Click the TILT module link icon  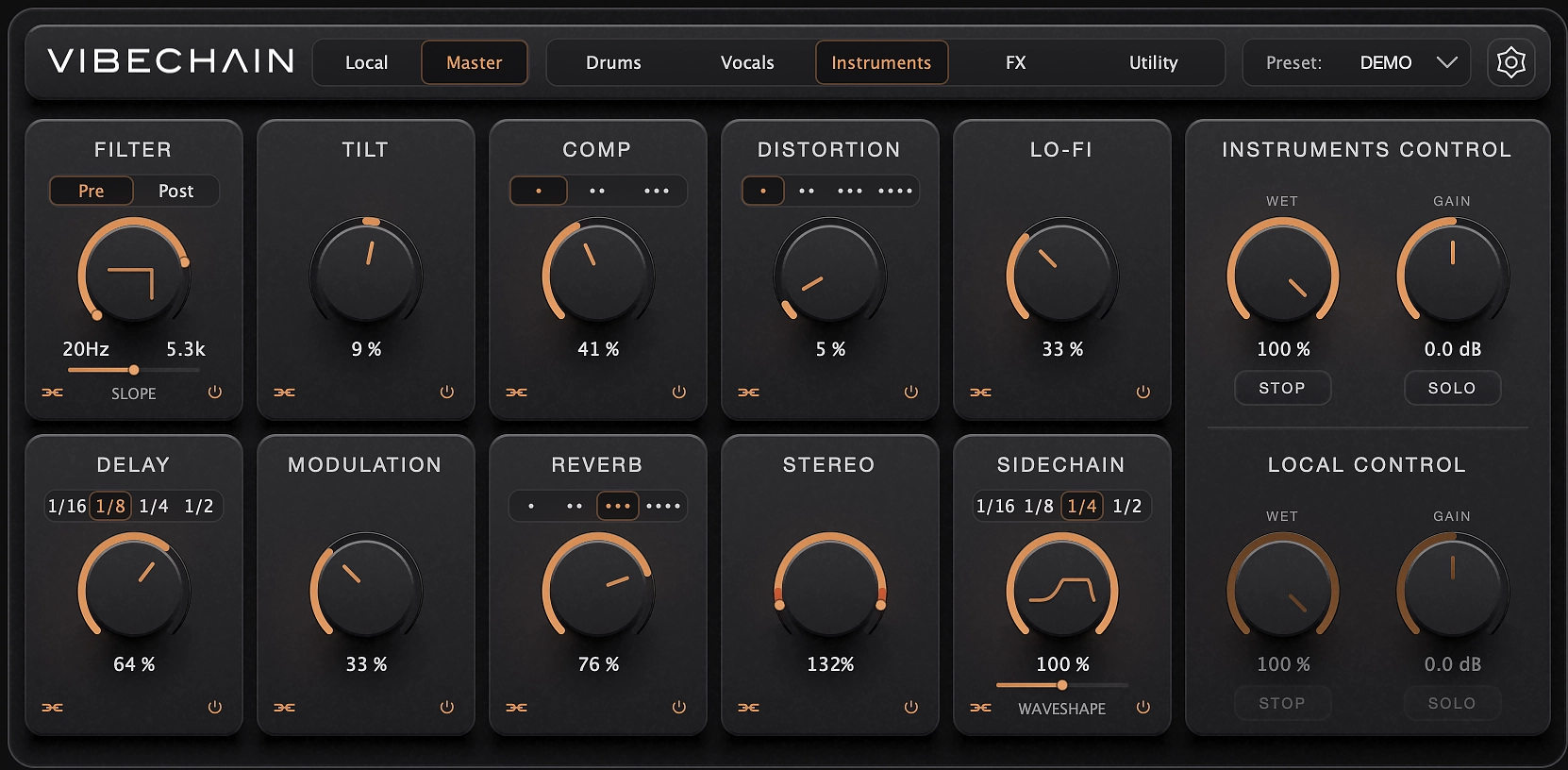(x=285, y=393)
